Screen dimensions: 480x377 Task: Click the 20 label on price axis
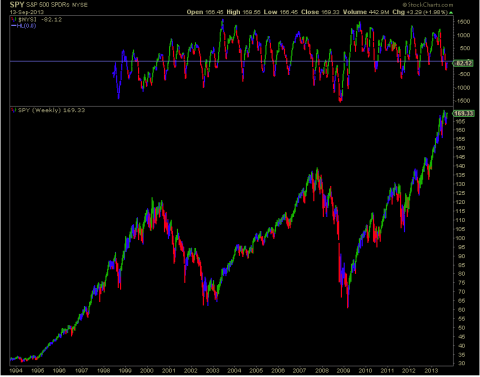click(462, 364)
